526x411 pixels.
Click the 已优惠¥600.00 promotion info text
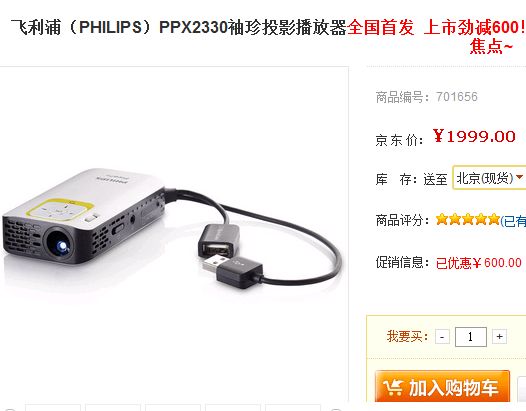pyautogui.click(x=479, y=263)
